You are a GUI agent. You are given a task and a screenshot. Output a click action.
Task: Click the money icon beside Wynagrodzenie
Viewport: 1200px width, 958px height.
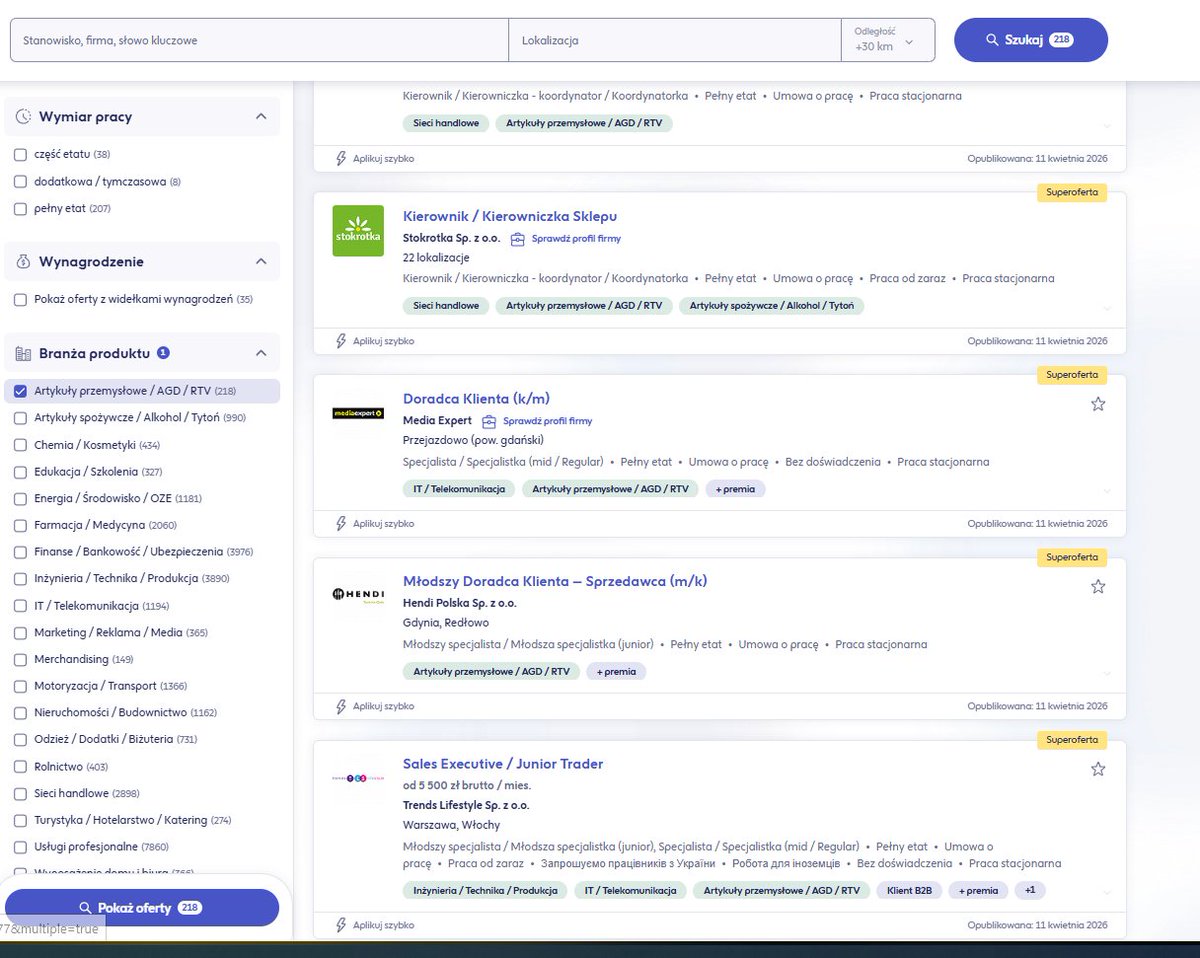click(24, 261)
